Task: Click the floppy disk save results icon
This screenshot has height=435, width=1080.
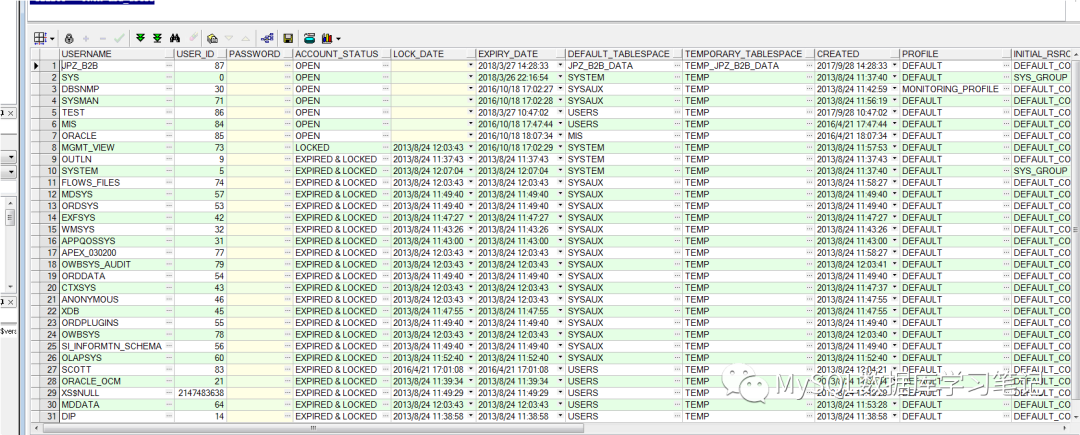Action: 288,39
